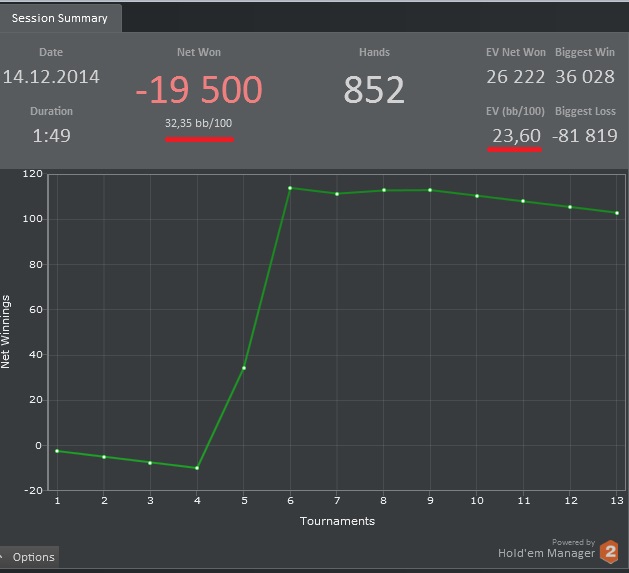Image resolution: width=629 pixels, height=573 pixels.
Task: Click the Net Winnings y-axis label
Action: tap(5, 331)
